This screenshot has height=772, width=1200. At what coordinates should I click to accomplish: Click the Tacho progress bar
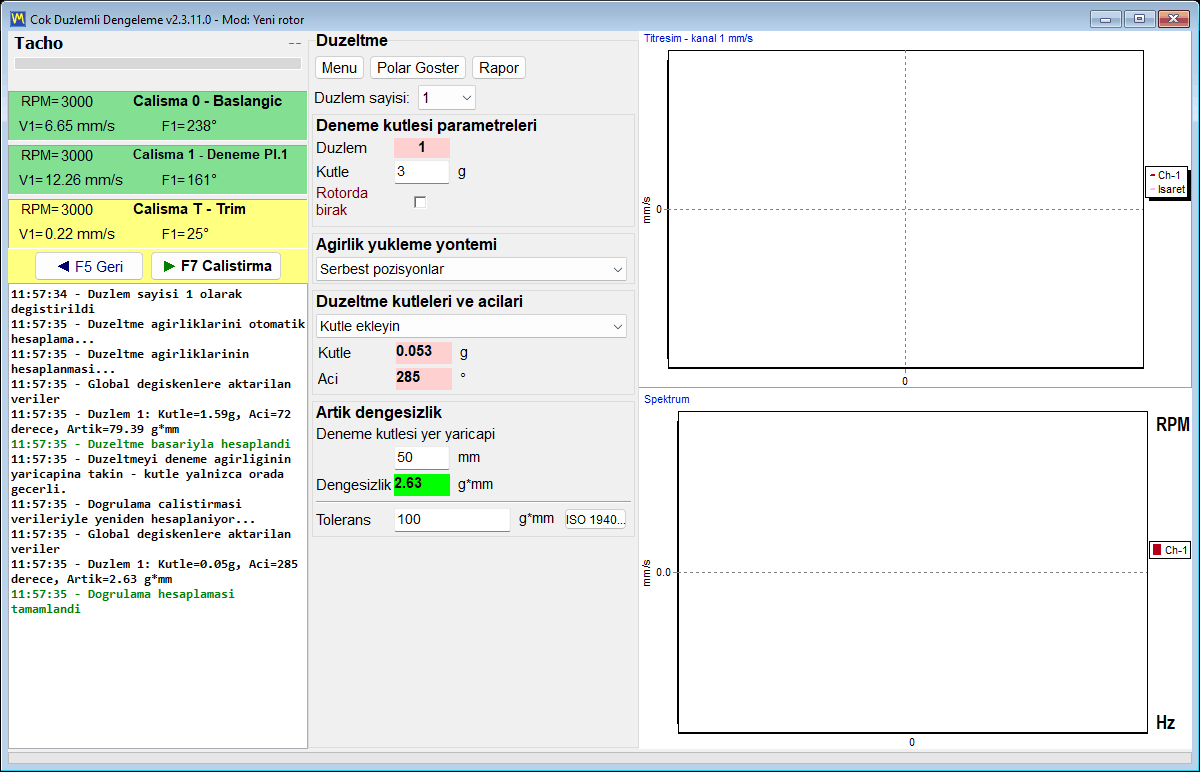(x=158, y=63)
